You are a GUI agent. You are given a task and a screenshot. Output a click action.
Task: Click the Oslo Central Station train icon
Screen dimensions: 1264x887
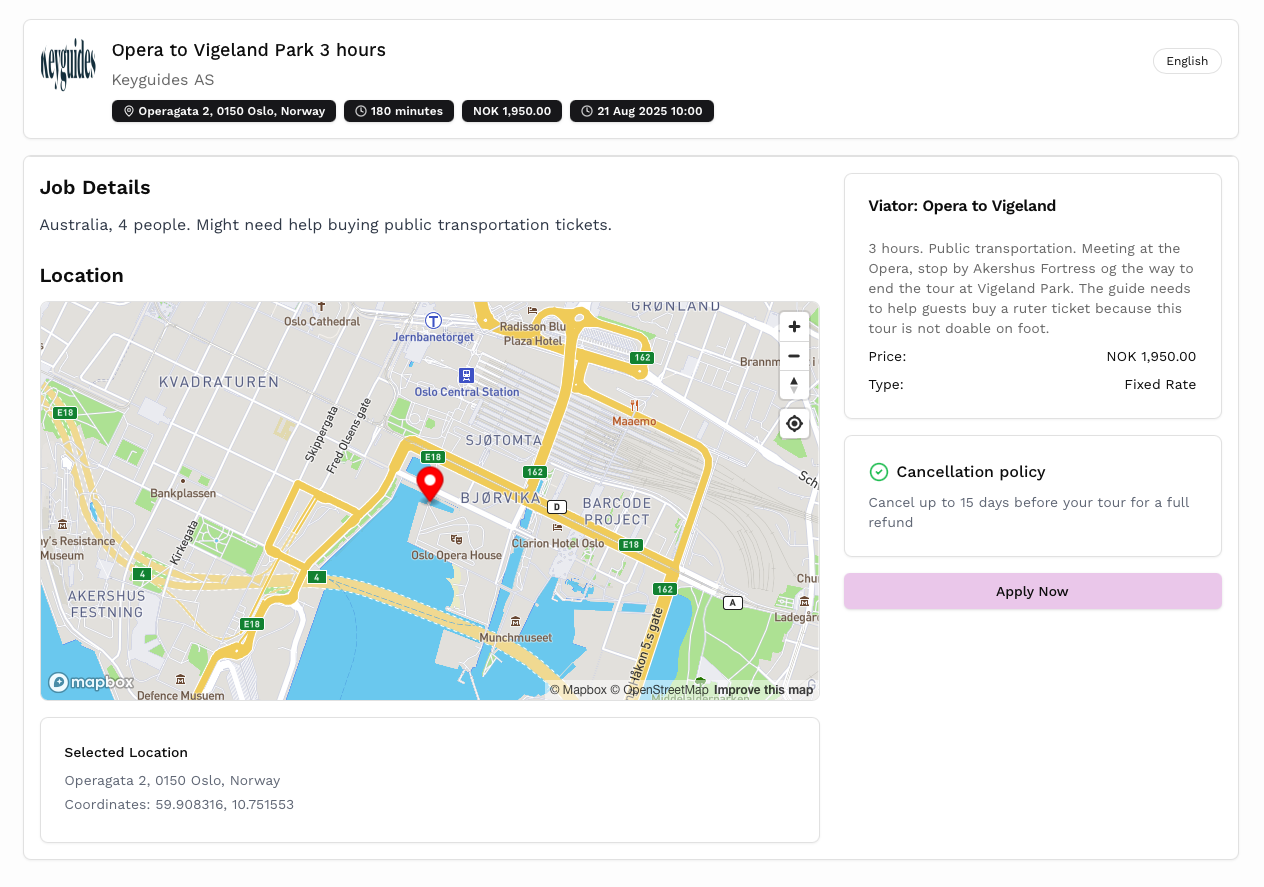point(466,375)
